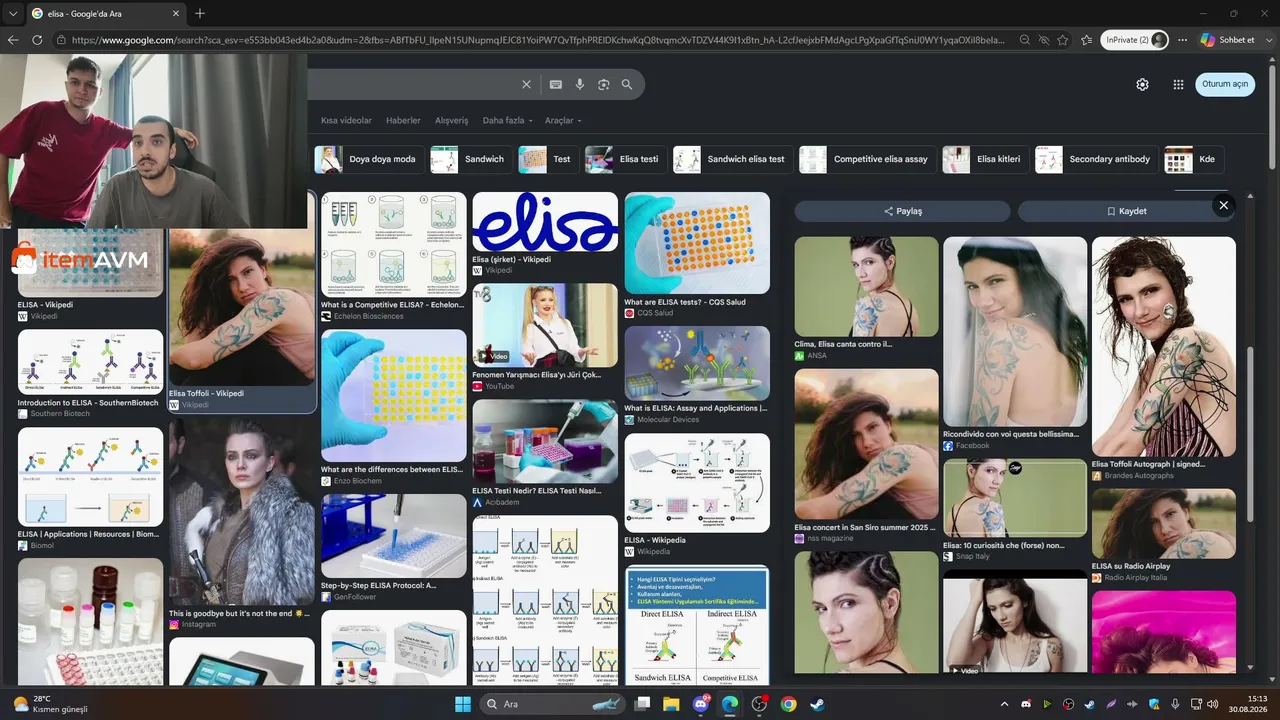This screenshot has width=1280, height=720.
Task: Open Task View on the taskbar
Action: click(x=643, y=704)
